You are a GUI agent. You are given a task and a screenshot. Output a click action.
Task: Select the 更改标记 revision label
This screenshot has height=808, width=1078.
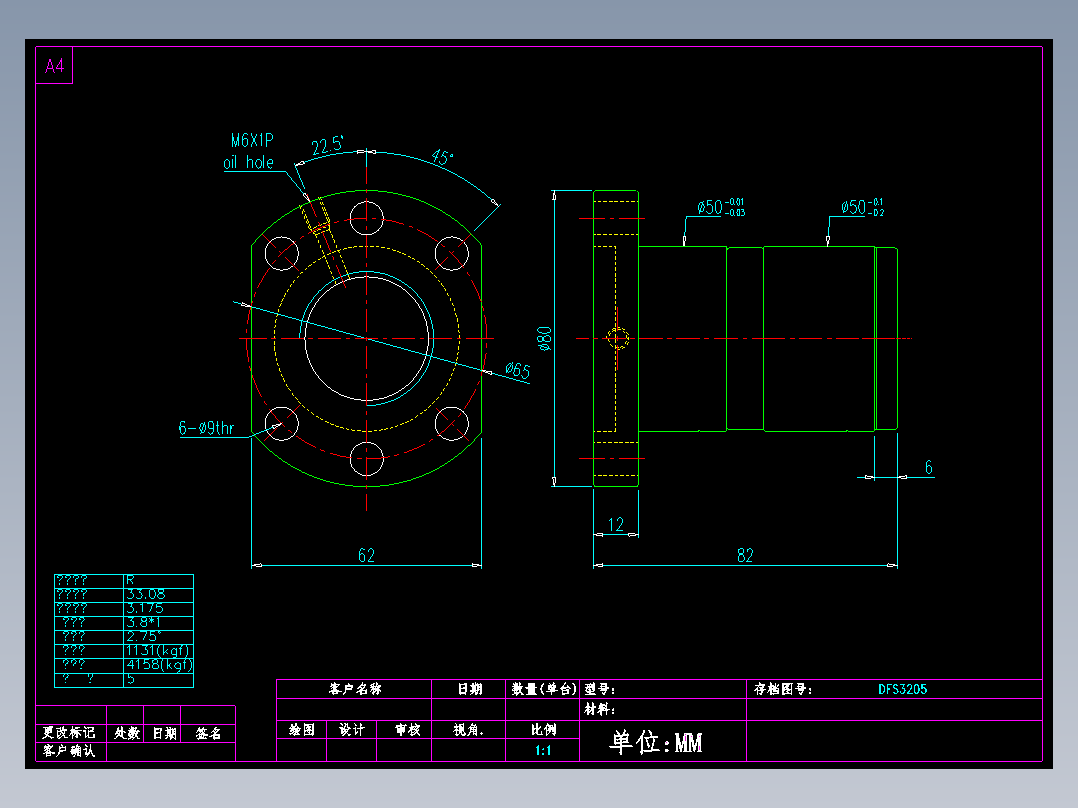69,733
